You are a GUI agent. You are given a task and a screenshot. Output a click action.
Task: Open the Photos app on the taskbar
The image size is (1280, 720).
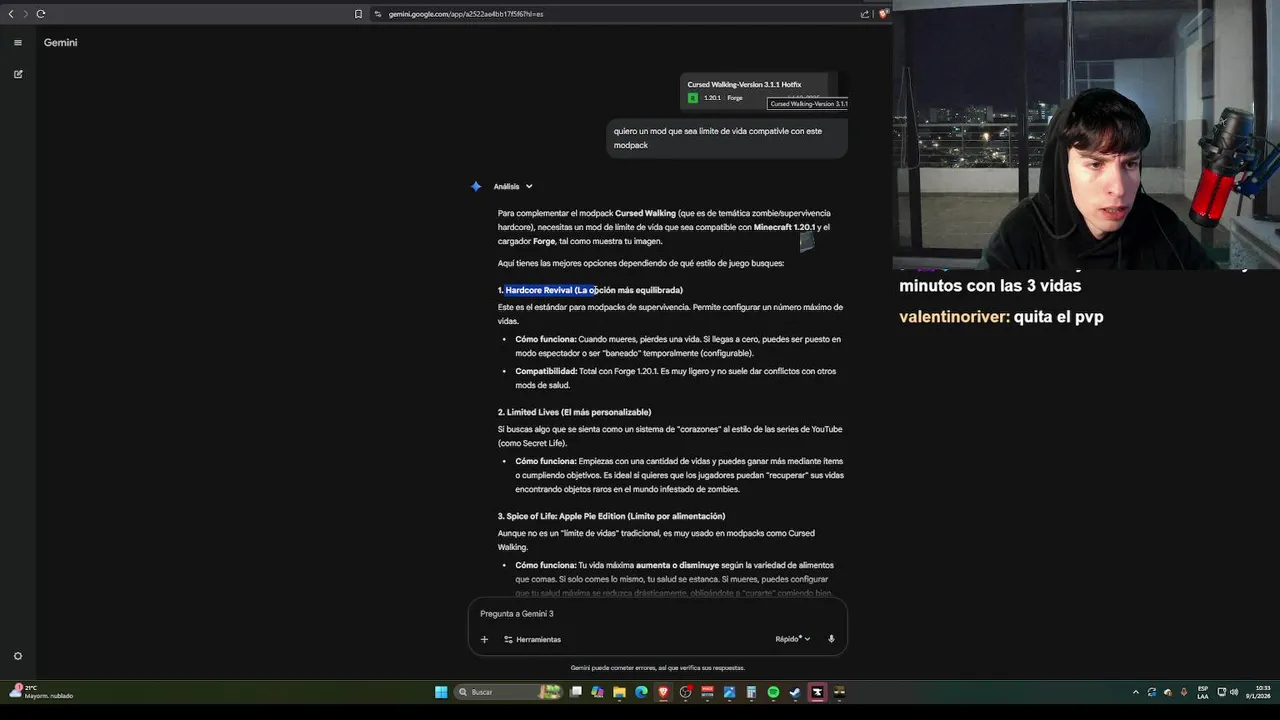point(729,692)
